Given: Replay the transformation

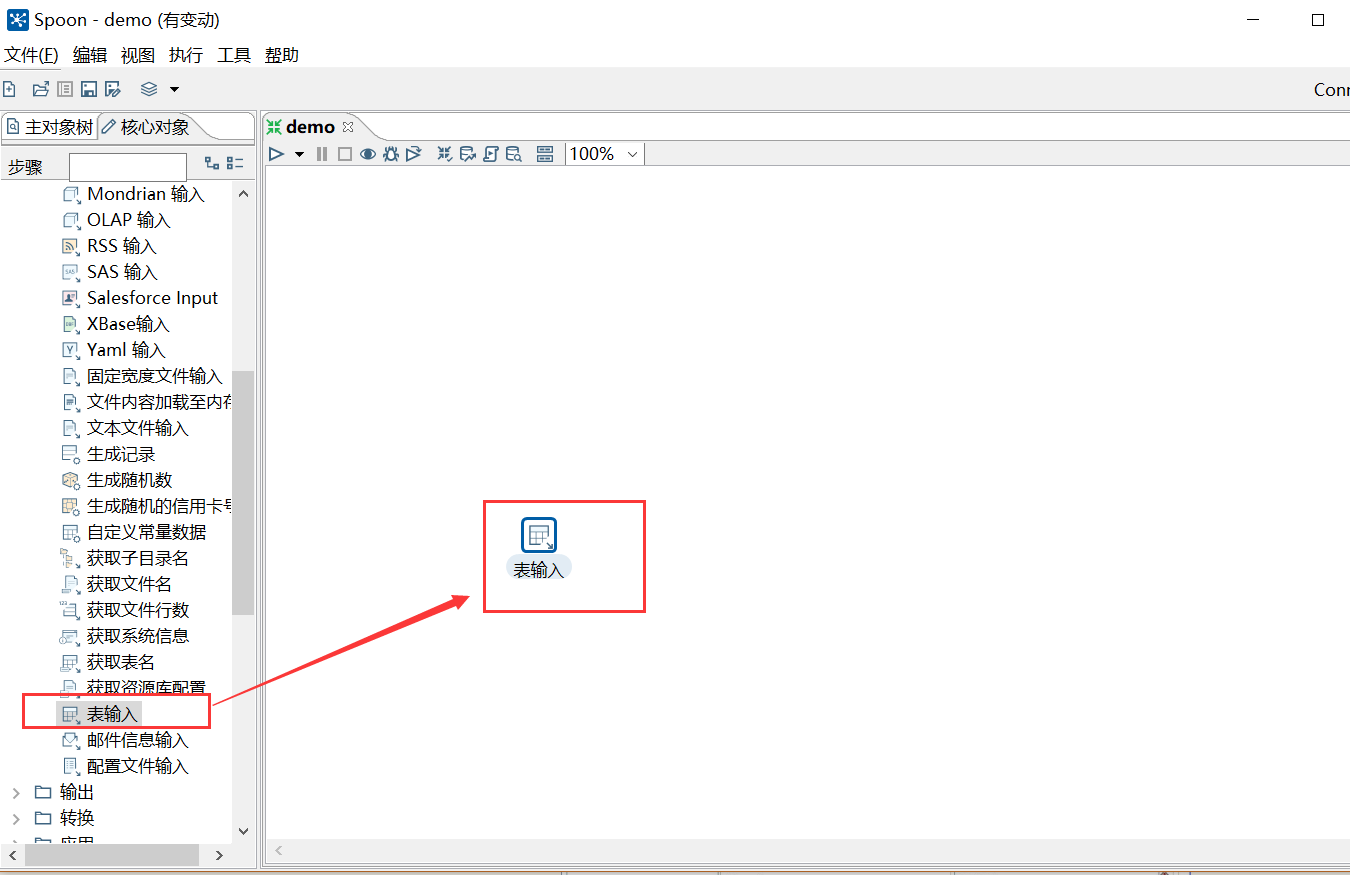Looking at the screenshot, I should (x=413, y=154).
